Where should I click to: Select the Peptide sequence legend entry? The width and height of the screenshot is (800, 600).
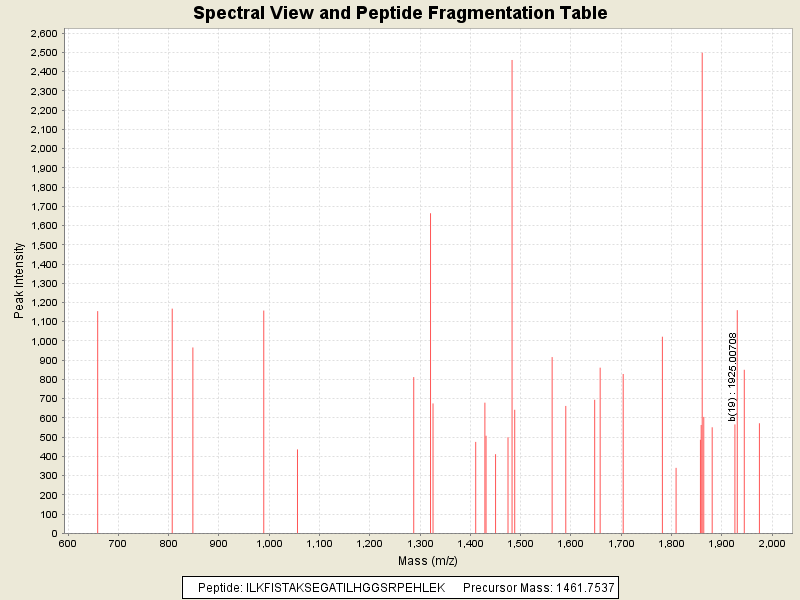pos(320,587)
